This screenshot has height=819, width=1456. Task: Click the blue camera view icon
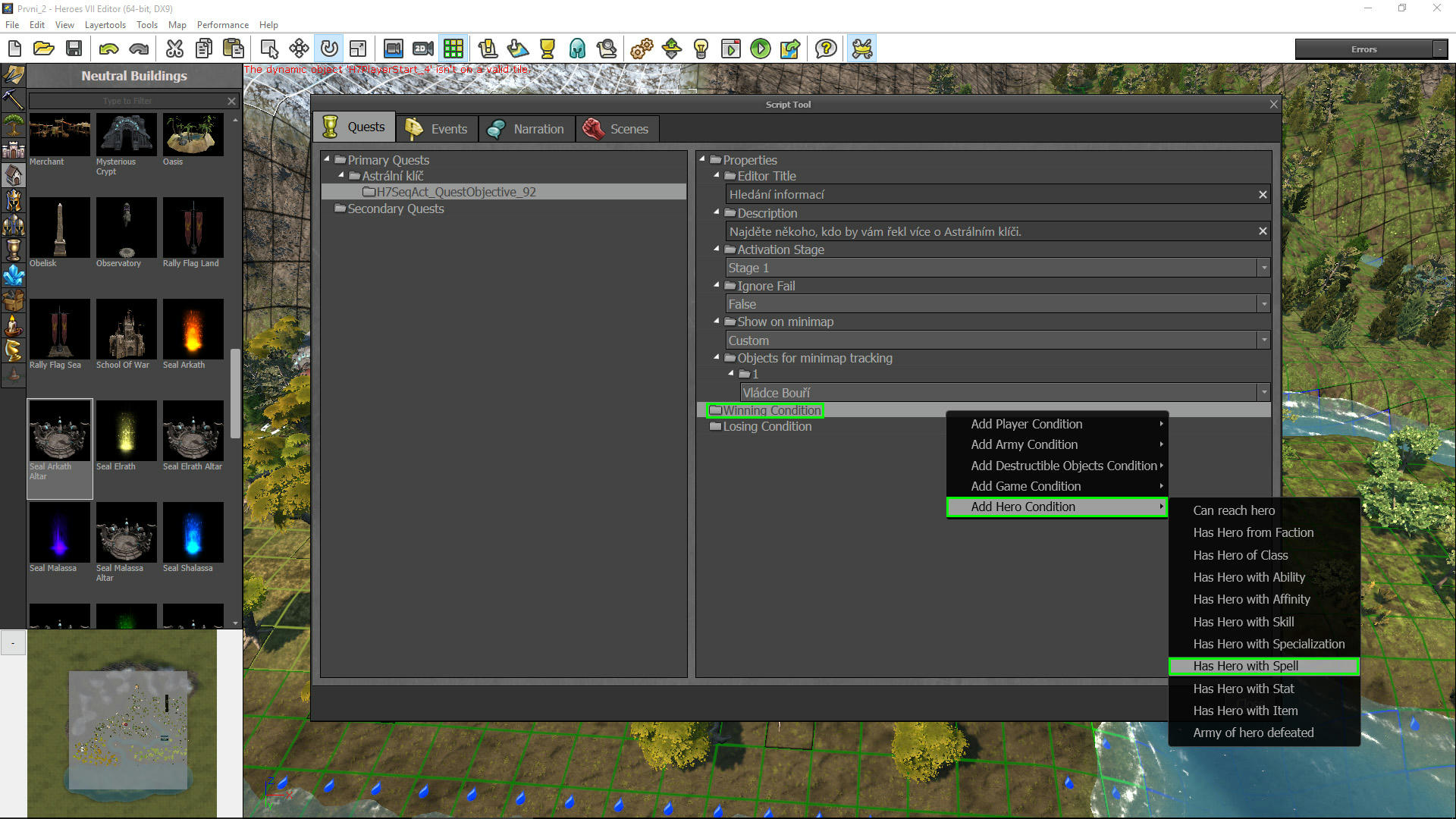click(x=393, y=49)
